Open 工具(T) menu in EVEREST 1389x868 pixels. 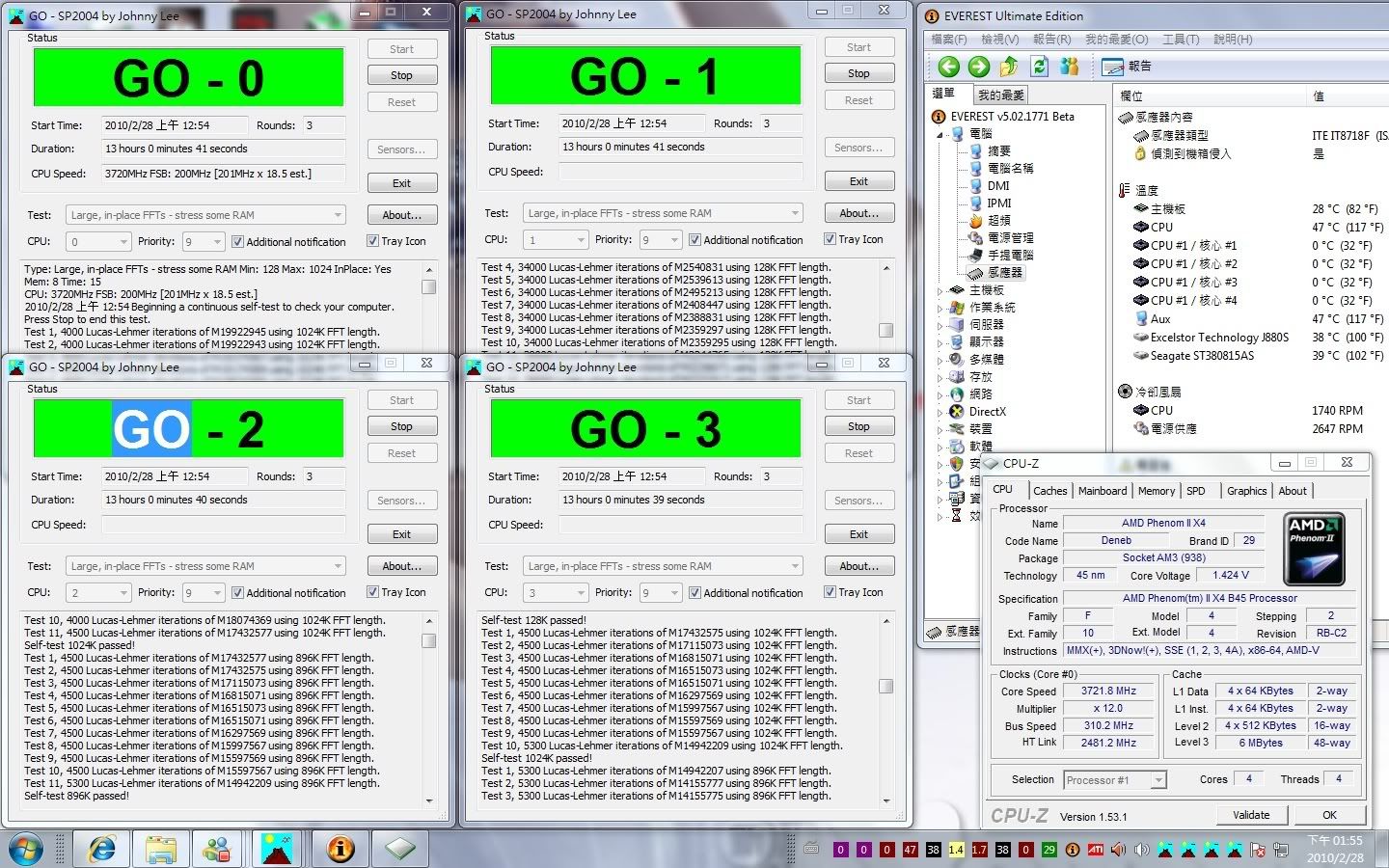[x=1181, y=40]
